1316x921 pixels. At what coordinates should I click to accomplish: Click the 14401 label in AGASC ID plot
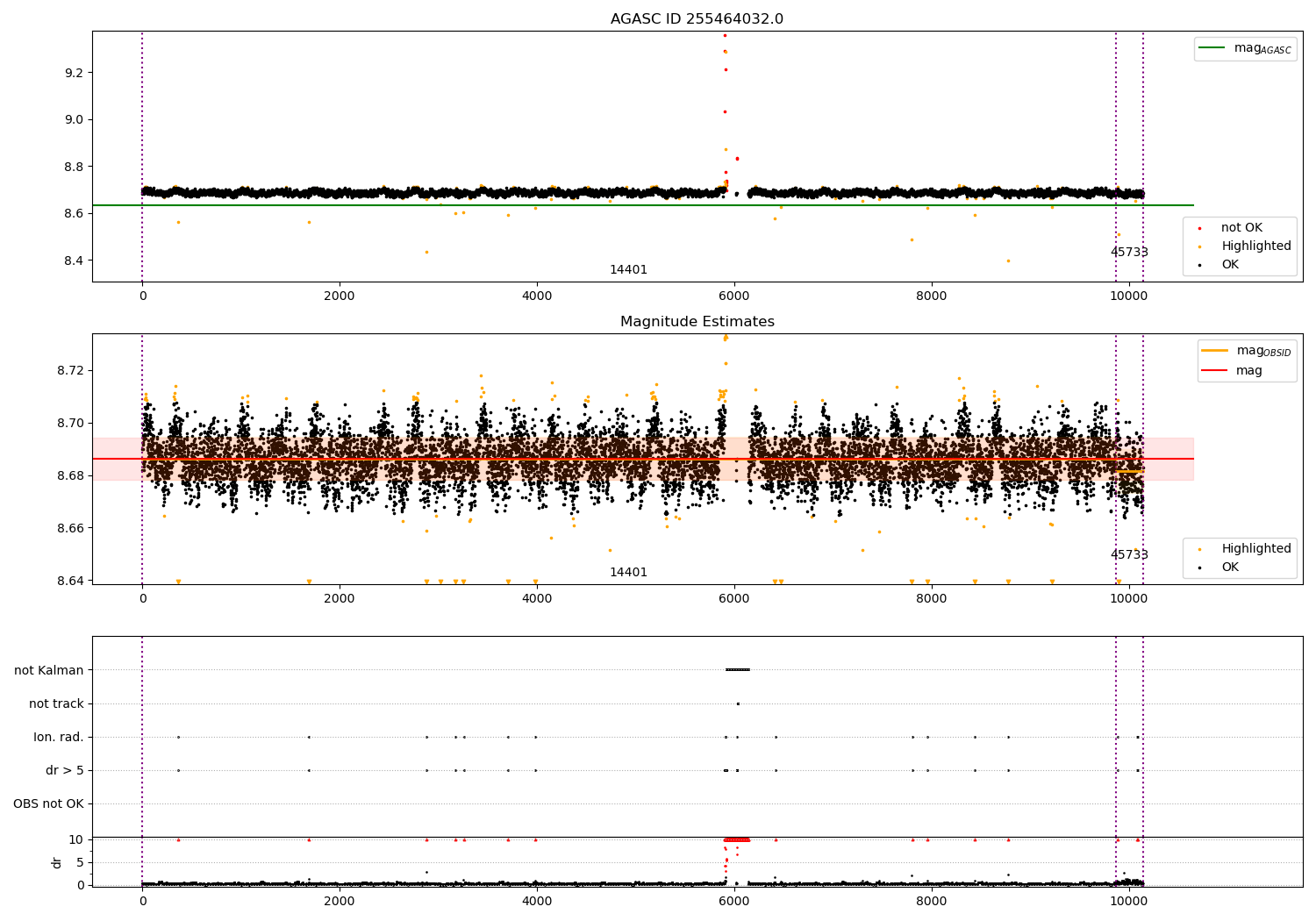coord(628,270)
